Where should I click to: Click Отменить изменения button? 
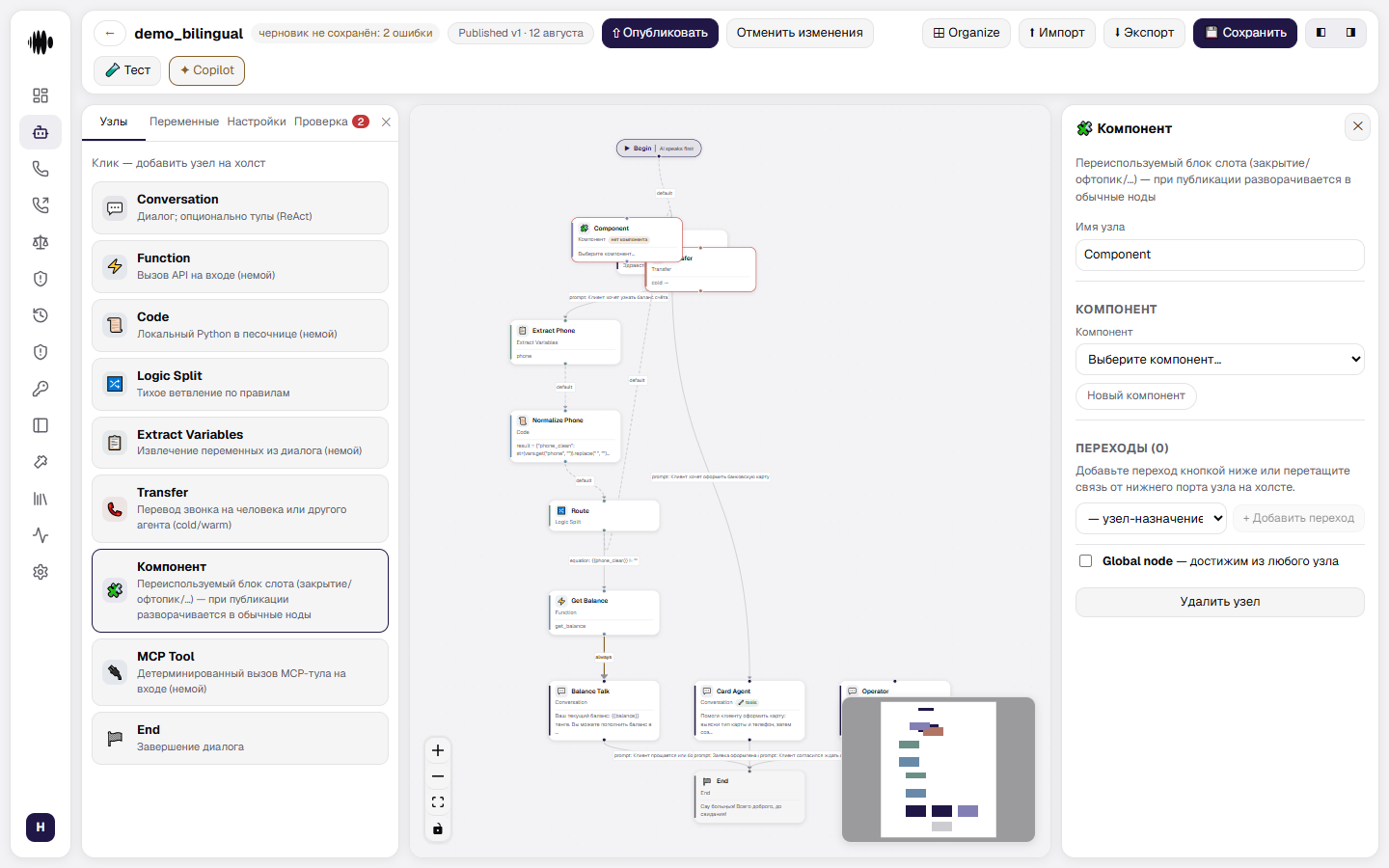800,33
